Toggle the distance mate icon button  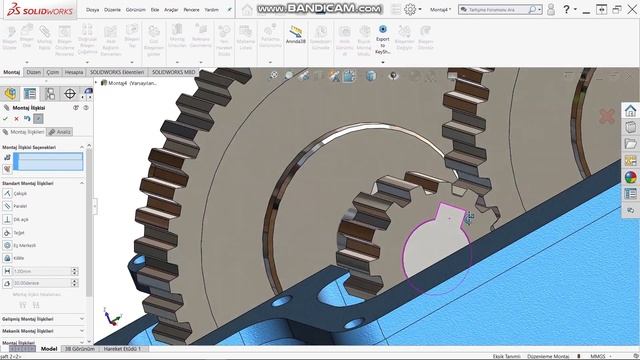tap(7, 271)
